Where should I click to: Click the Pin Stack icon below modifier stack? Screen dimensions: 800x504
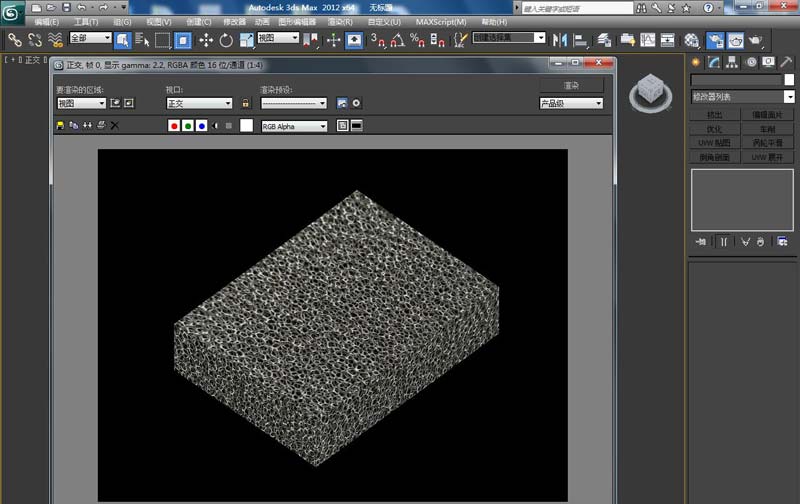699,241
